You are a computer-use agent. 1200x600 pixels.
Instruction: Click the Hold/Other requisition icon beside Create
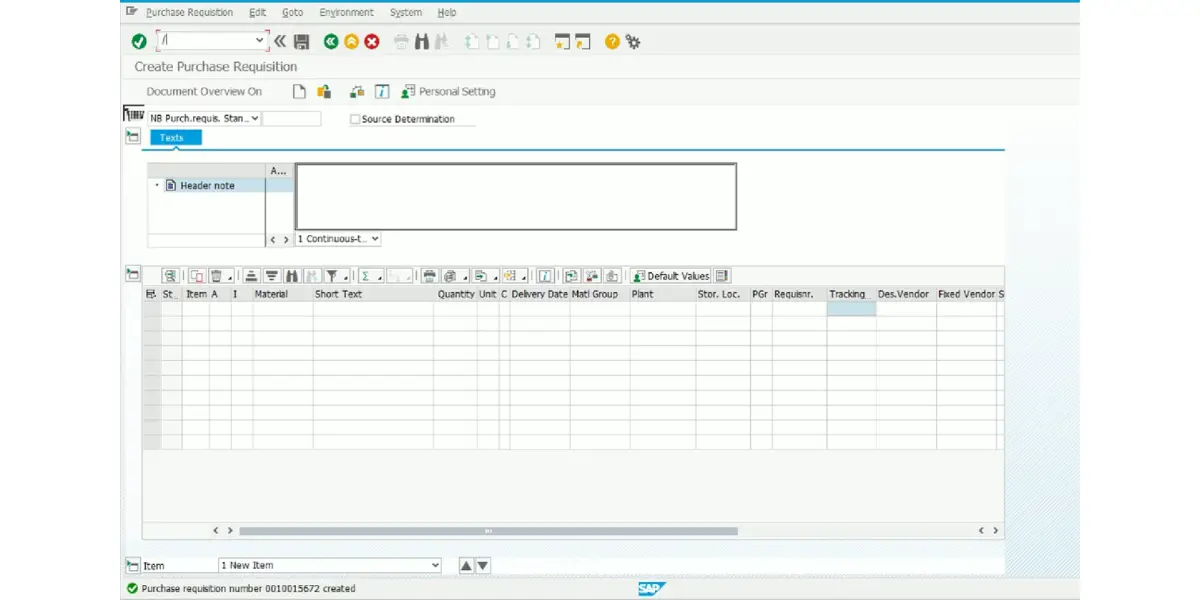(x=324, y=92)
